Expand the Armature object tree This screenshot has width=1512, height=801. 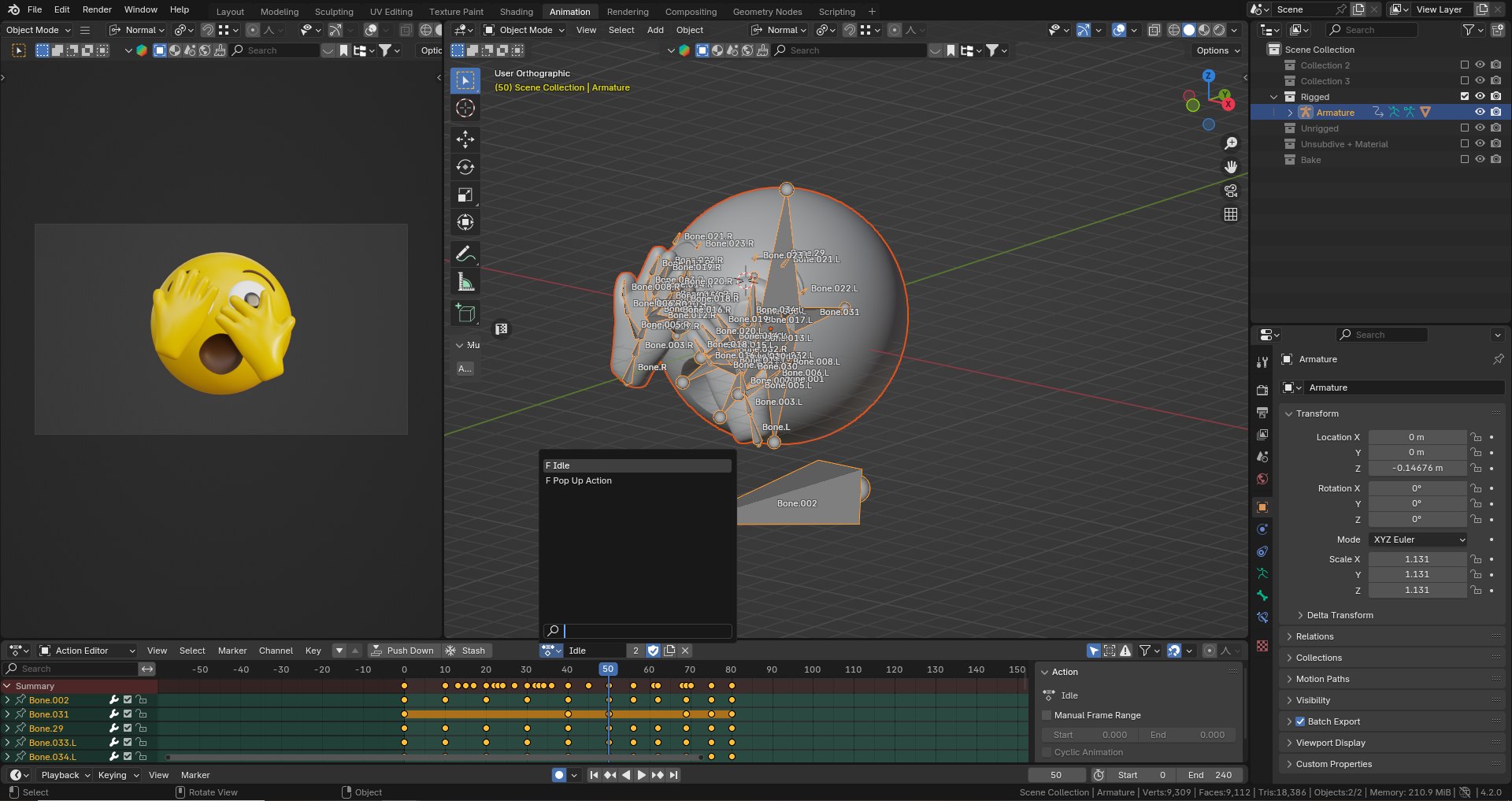coord(1290,113)
